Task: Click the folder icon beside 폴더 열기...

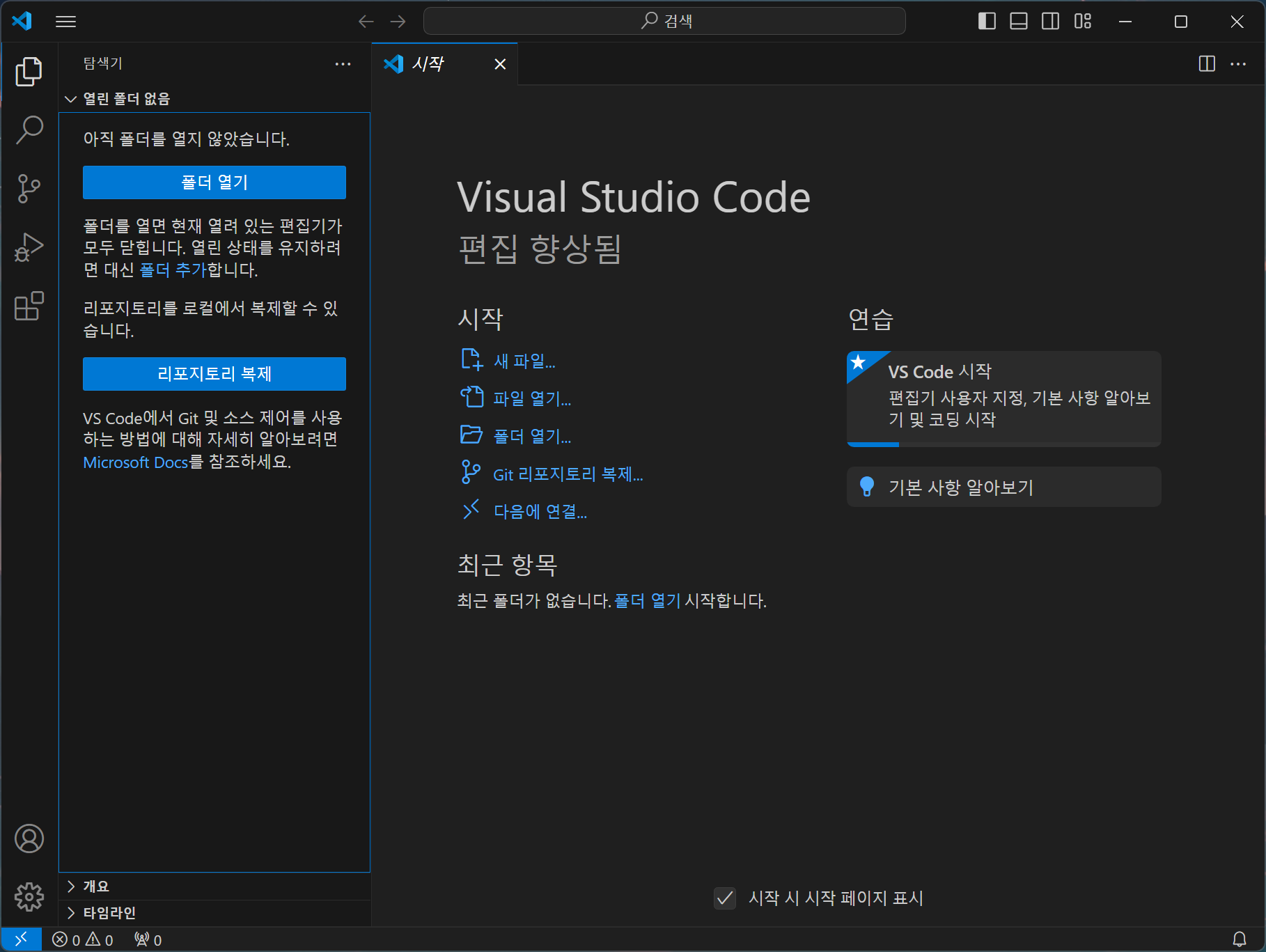Action: tap(471, 435)
